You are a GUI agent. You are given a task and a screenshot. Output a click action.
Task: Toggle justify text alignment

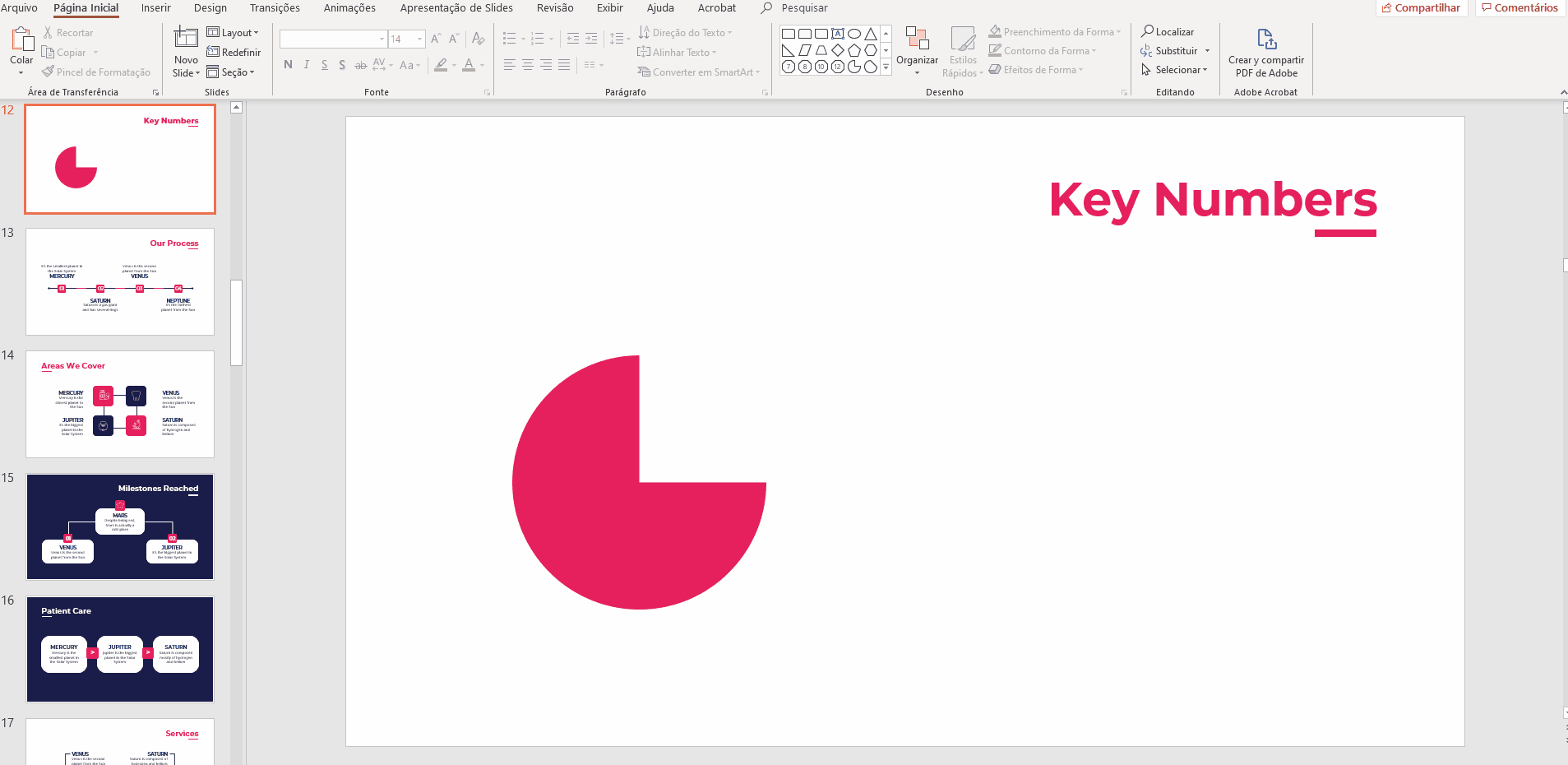564,65
